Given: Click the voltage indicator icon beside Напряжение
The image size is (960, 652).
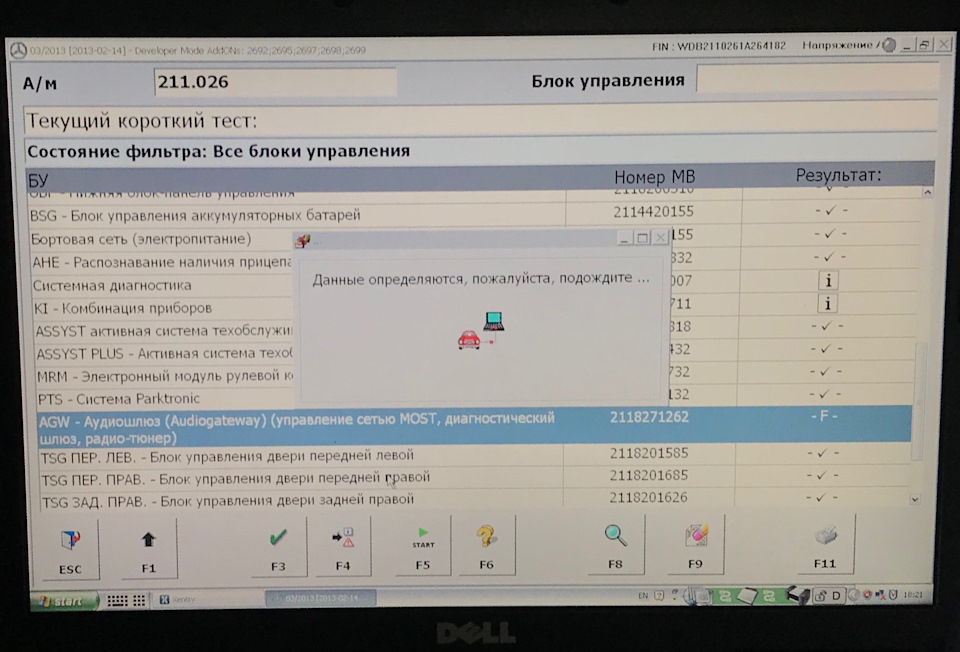Looking at the screenshot, I should 888,45.
